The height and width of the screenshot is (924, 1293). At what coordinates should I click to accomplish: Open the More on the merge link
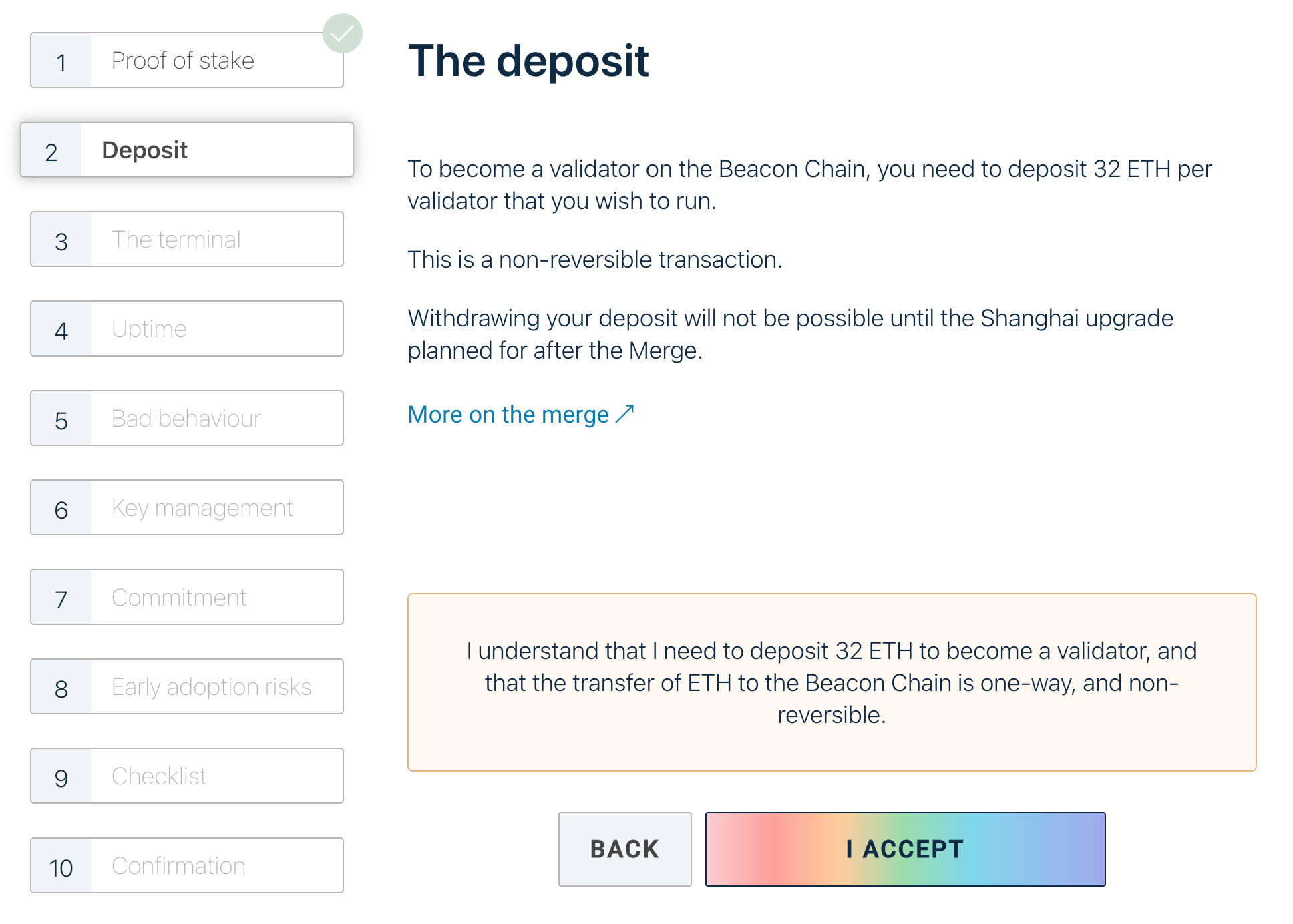point(508,415)
